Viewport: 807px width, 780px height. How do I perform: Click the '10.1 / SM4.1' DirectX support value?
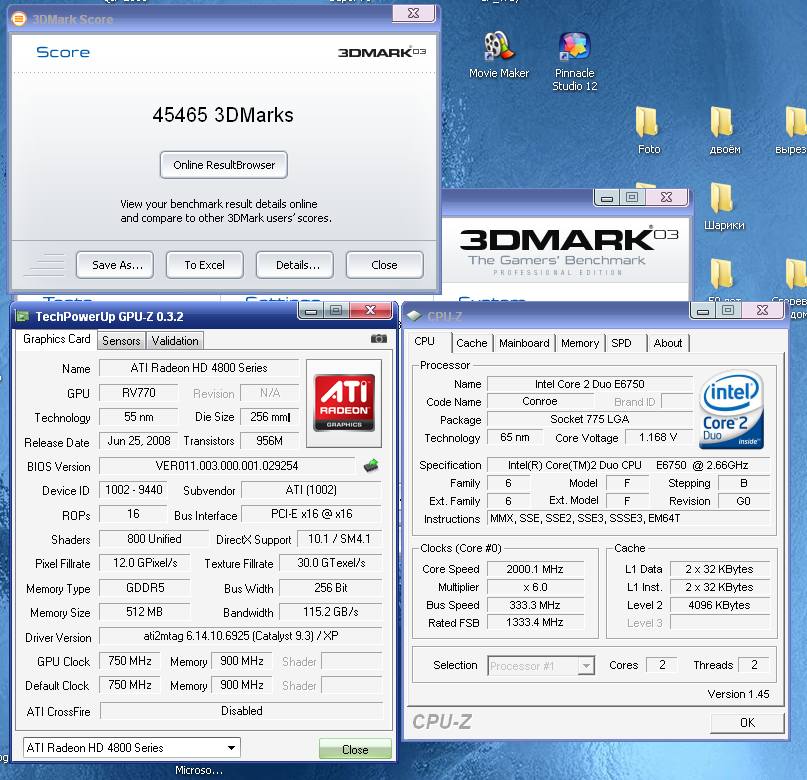[339, 539]
